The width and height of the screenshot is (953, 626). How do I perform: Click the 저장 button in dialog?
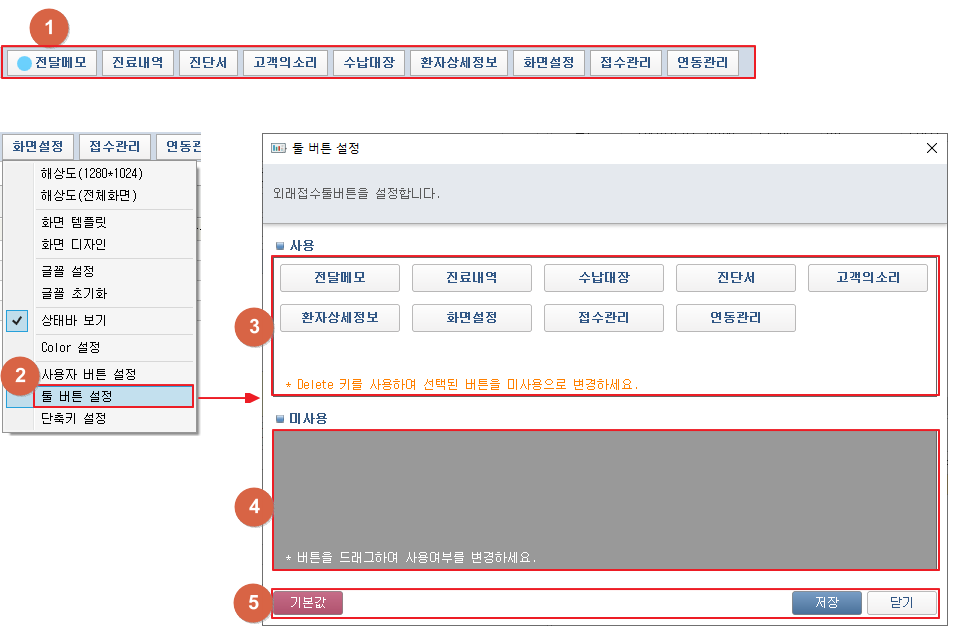click(826, 603)
